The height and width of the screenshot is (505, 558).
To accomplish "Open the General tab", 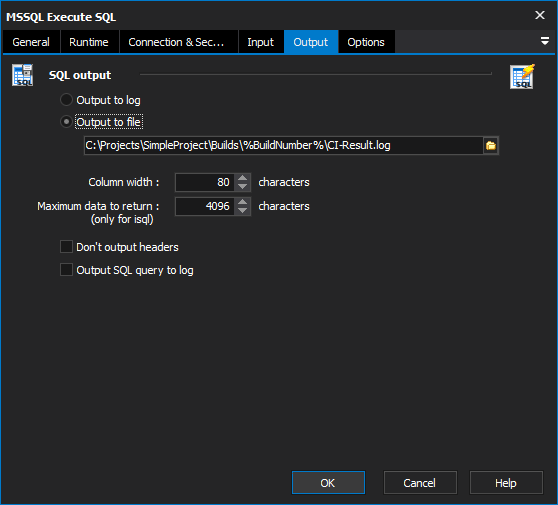I will [31, 42].
